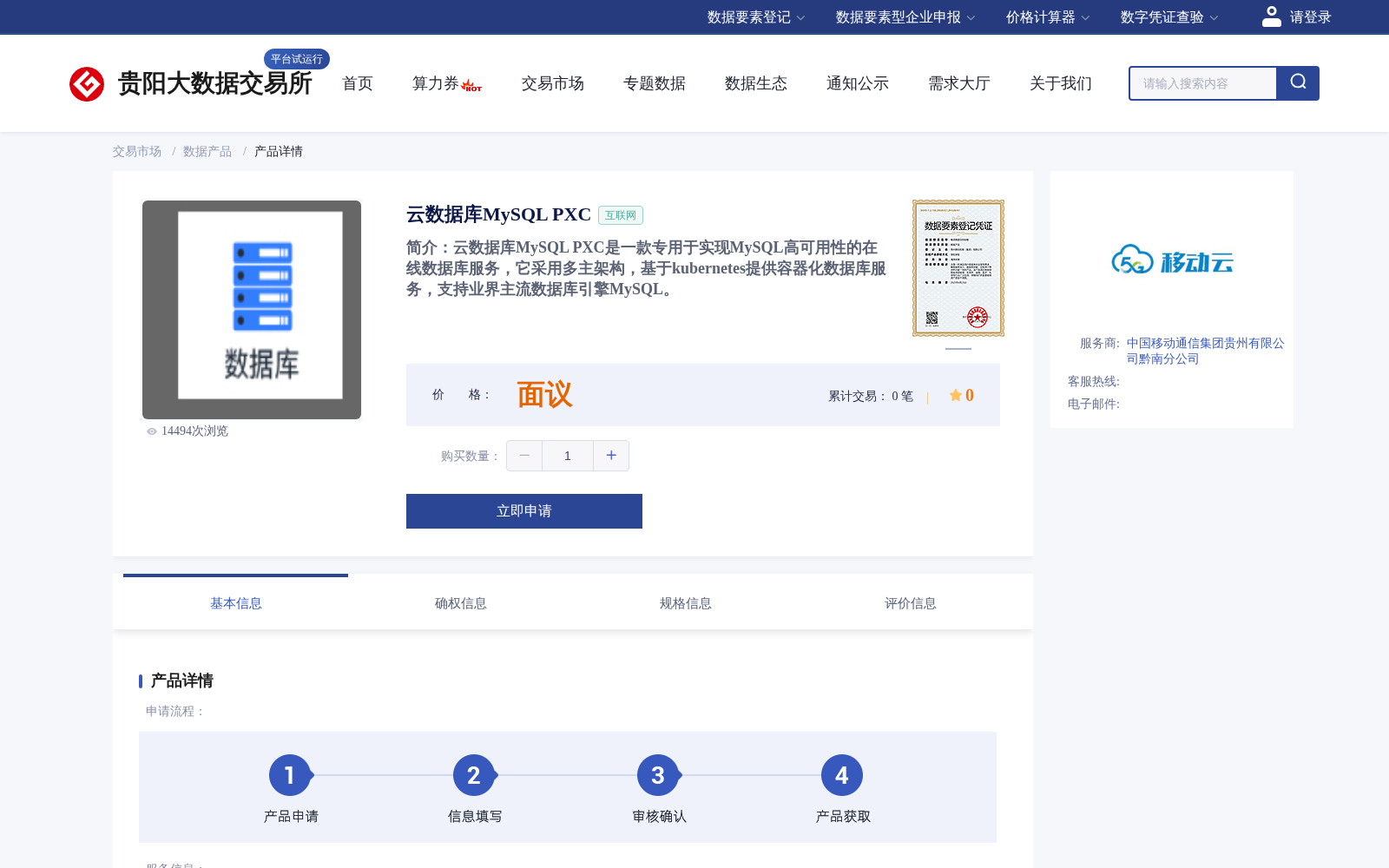This screenshot has height=868, width=1389.
Task: Click the 移动云 provider logo
Action: pyautogui.click(x=1172, y=260)
